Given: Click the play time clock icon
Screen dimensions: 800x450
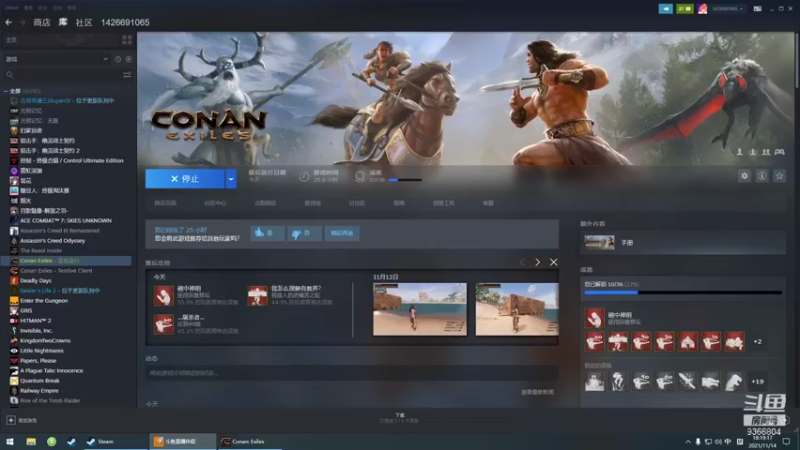Looking at the screenshot, I should (304, 177).
